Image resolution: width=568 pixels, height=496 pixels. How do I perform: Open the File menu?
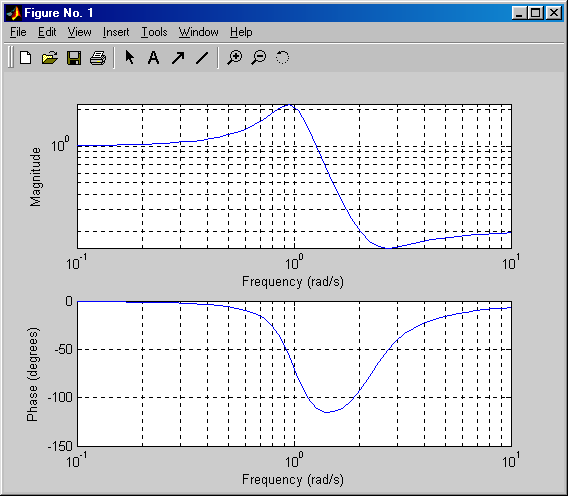pyautogui.click(x=18, y=32)
